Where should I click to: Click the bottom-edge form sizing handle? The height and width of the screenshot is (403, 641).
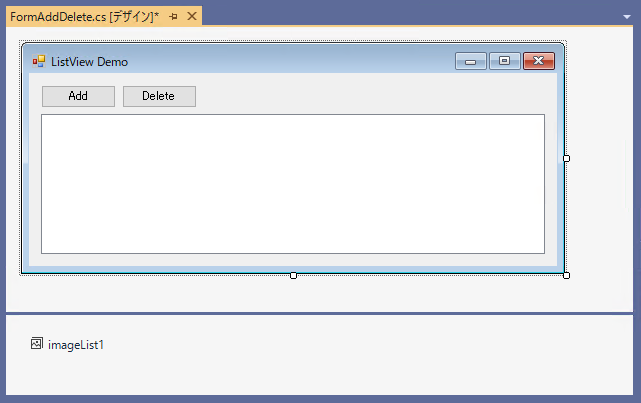tap(293, 275)
